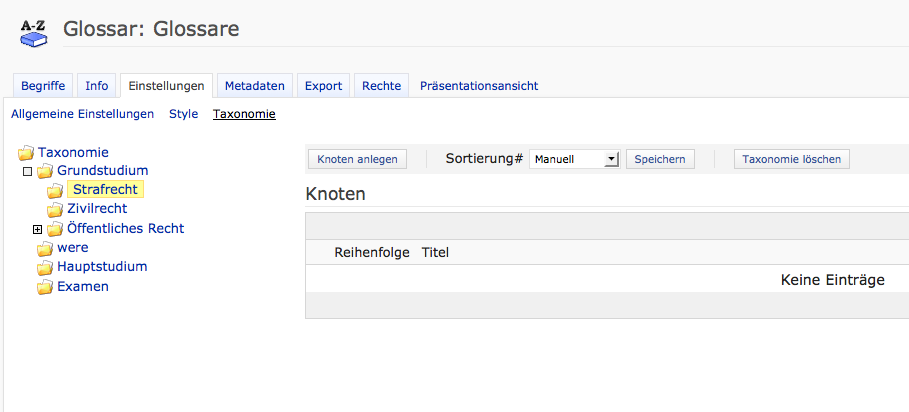Open the Präsentationsansicht link

pyautogui.click(x=479, y=86)
